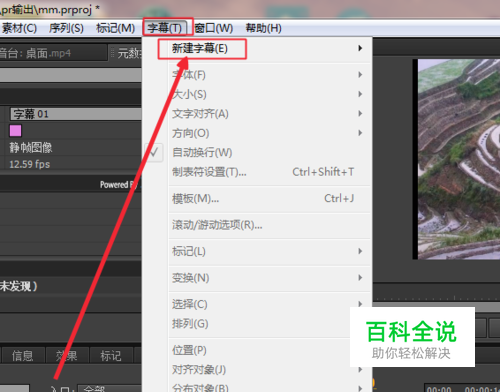Click the 12.59 fps value
Screen dimensions: 500x392
30,164
